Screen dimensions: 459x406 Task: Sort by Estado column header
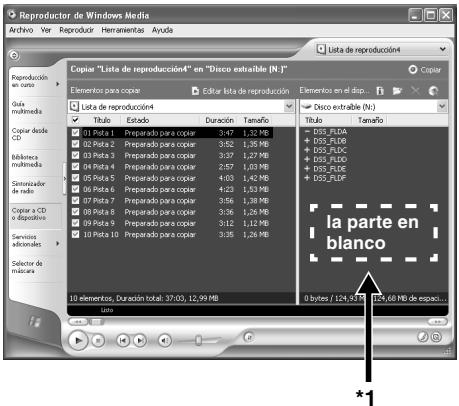pyautogui.click(x=137, y=120)
